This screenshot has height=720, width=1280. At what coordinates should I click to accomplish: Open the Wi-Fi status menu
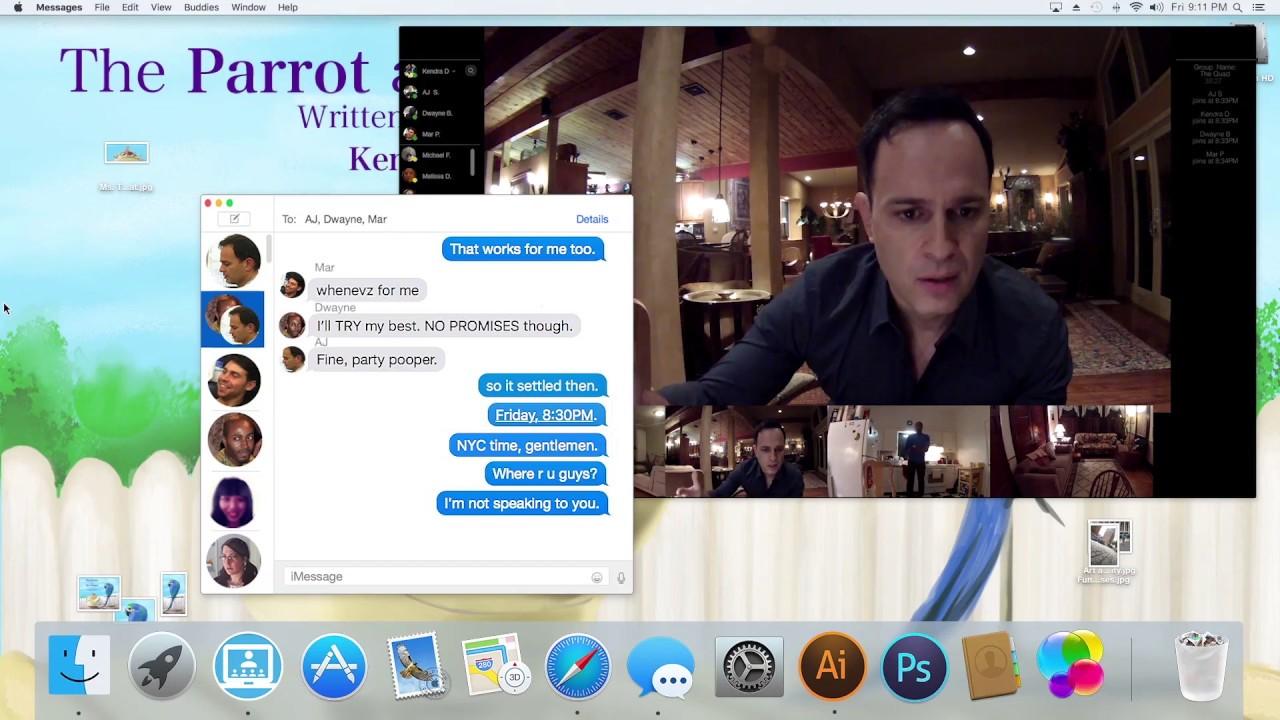1136,7
